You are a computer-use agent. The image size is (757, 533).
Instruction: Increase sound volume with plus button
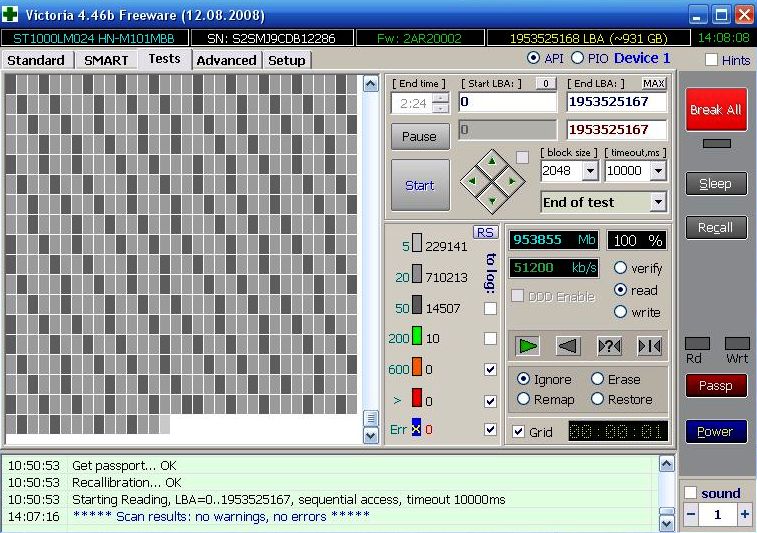(x=745, y=514)
